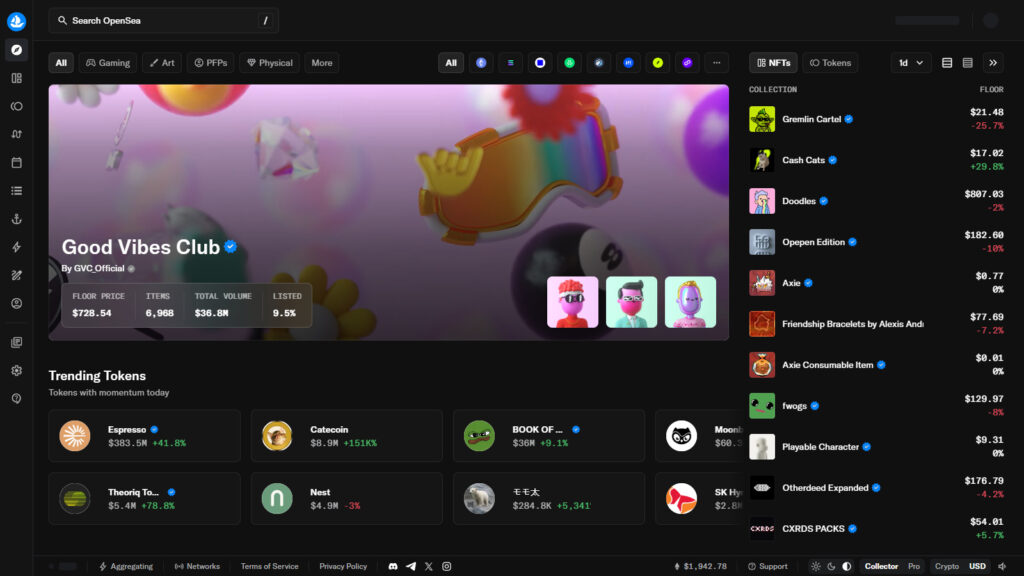Screen dimensions: 1024x576
Task: Show more chains with ellipsis button
Action: tap(716, 63)
